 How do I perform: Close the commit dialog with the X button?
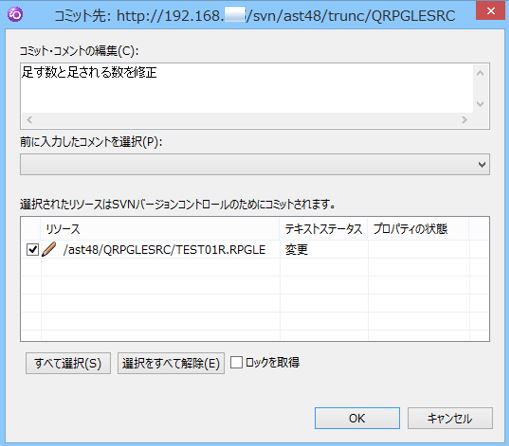point(490,11)
